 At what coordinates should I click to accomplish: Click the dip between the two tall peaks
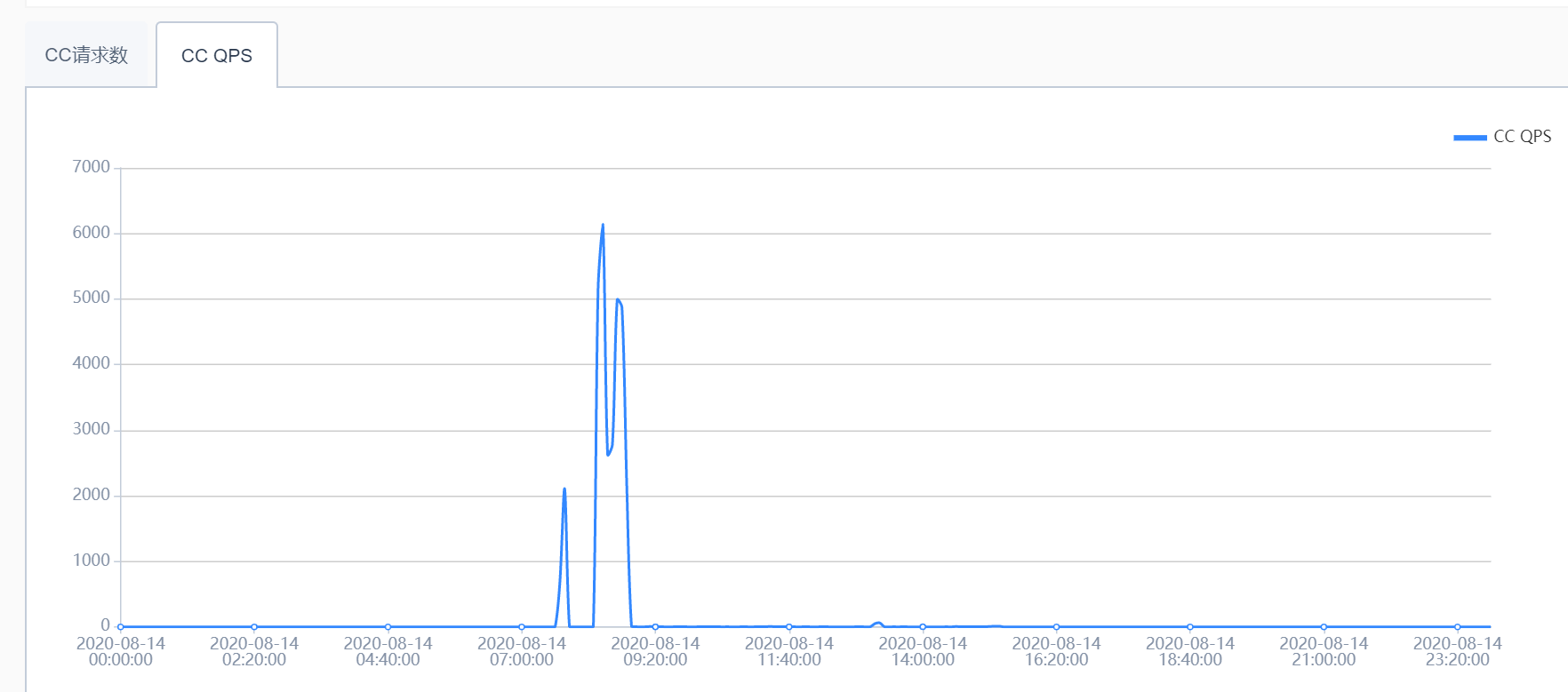point(609,454)
